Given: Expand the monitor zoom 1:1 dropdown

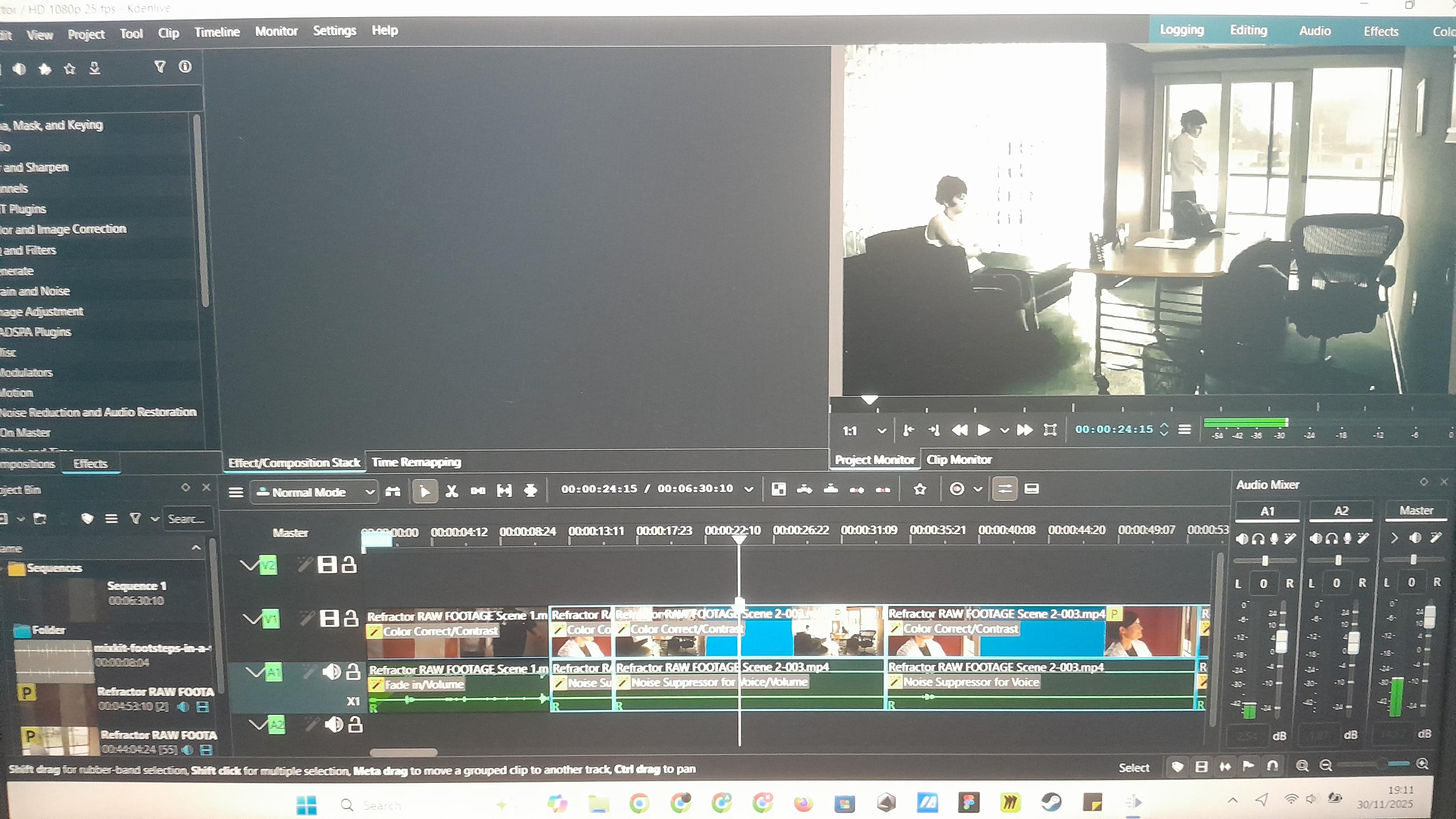Looking at the screenshot, I should pos(881,431).
